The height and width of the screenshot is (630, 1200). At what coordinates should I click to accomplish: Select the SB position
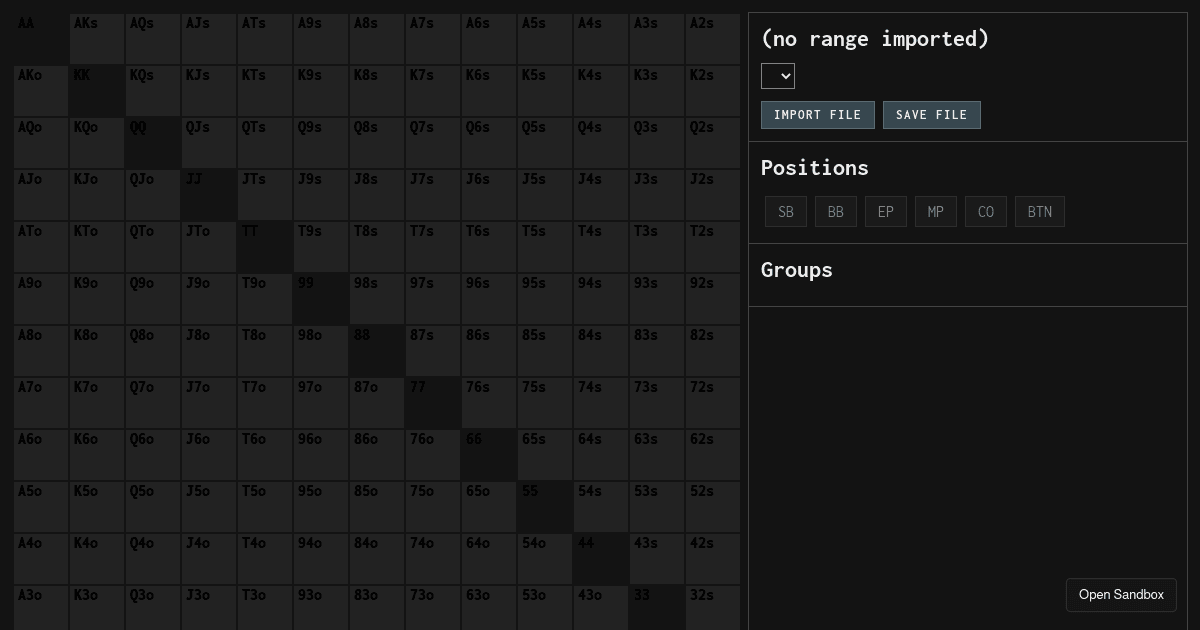(x=786, y=211)
